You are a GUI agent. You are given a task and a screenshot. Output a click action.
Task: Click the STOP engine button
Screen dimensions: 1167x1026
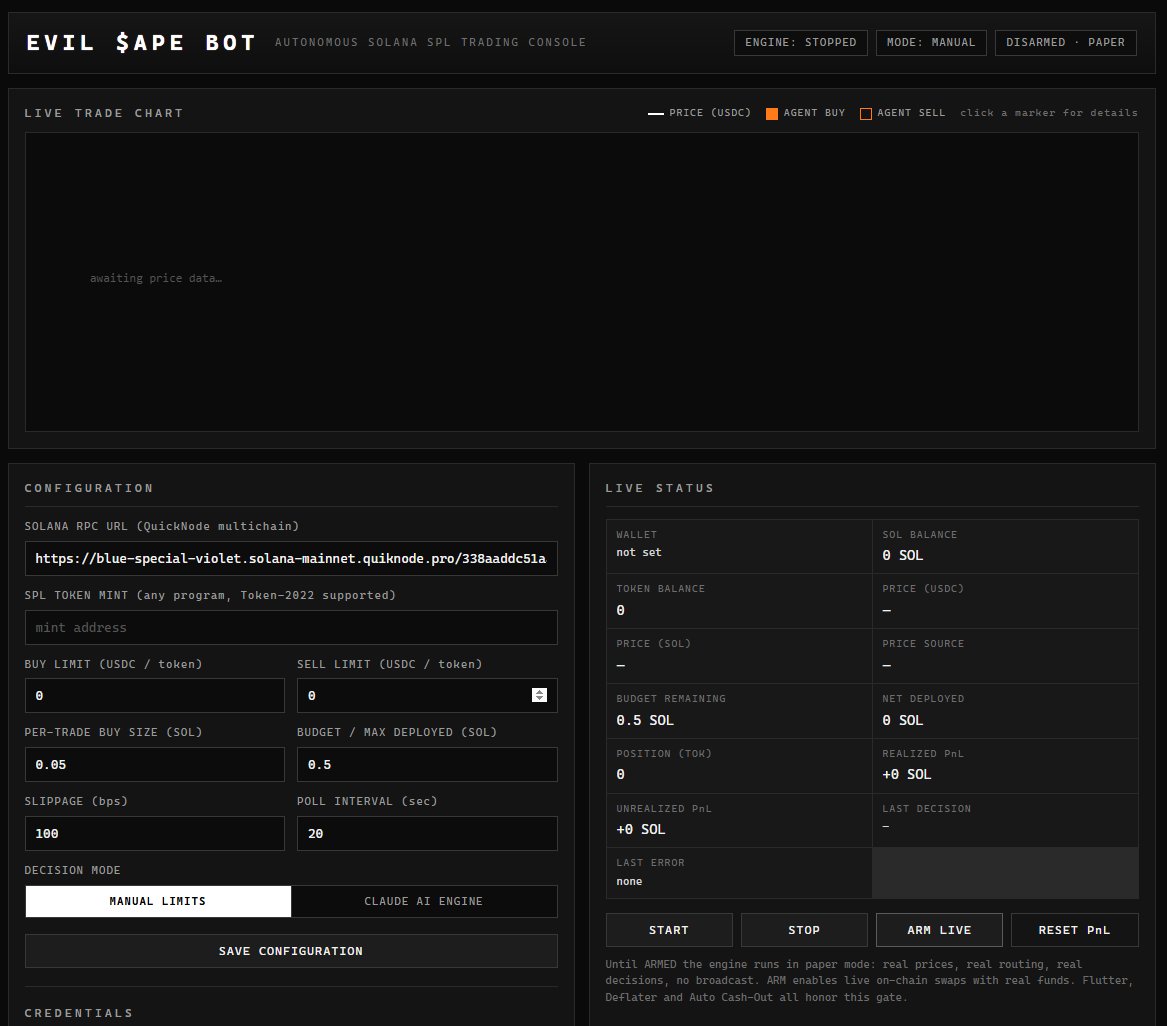[804, 929]
